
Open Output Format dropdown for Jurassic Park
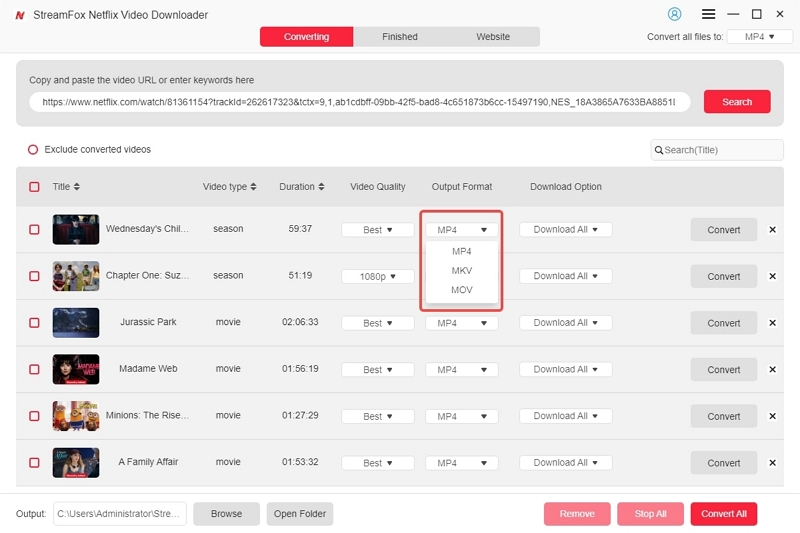tap(462, 323)
